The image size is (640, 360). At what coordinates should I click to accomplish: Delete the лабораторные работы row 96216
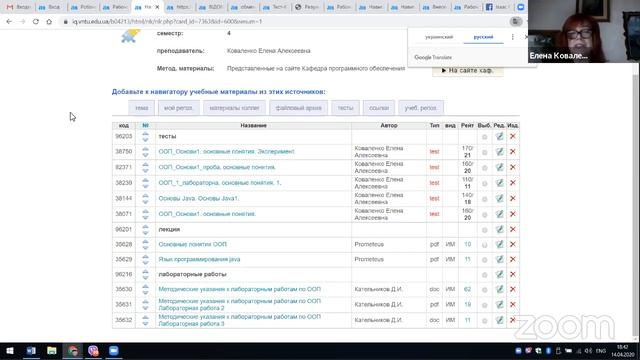pos(513,274)
